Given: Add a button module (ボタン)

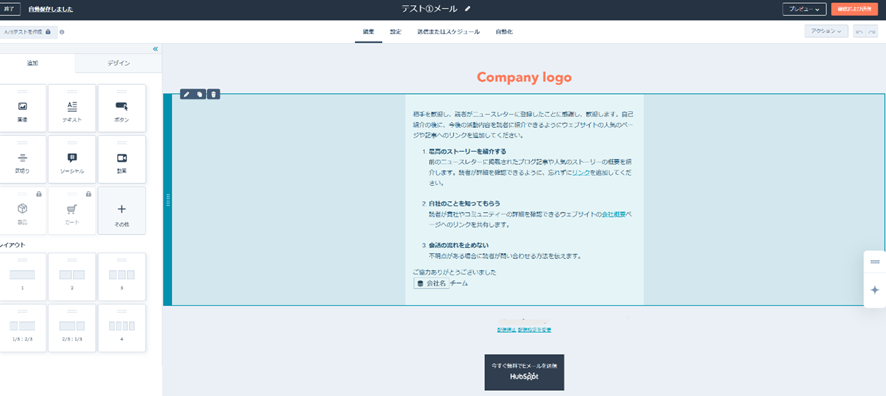Looking at the screenshot, I should (121, 108).
